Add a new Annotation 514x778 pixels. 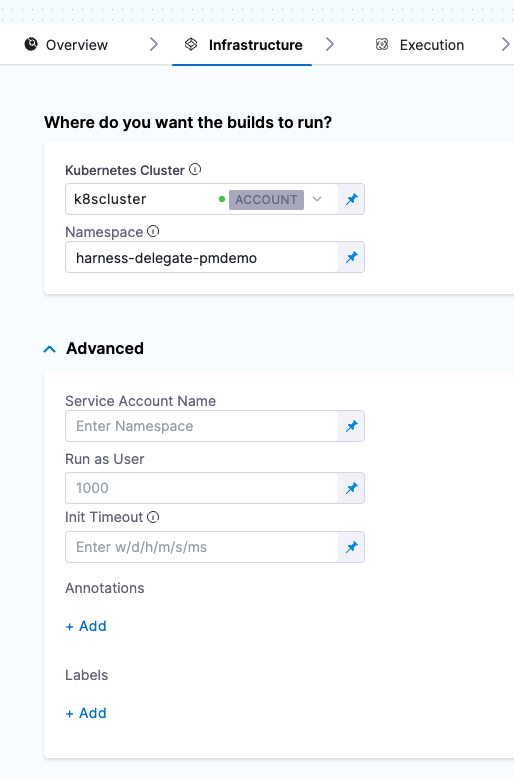[x=86, y=626]
